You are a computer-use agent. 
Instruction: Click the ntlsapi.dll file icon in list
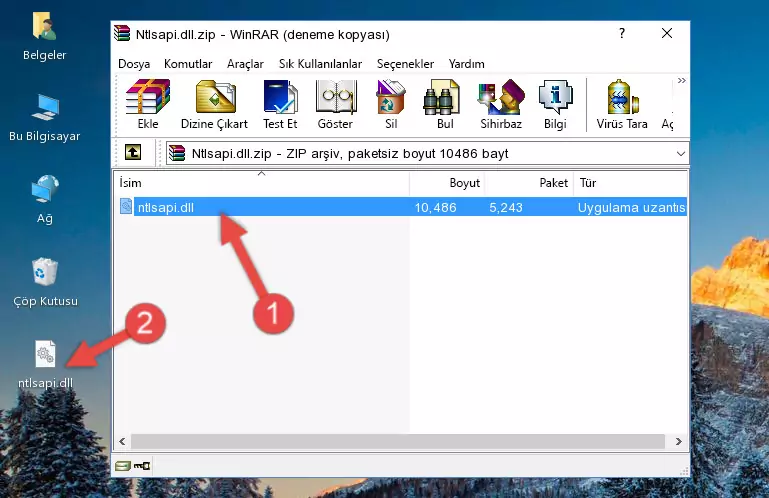[x=126, y=207]
